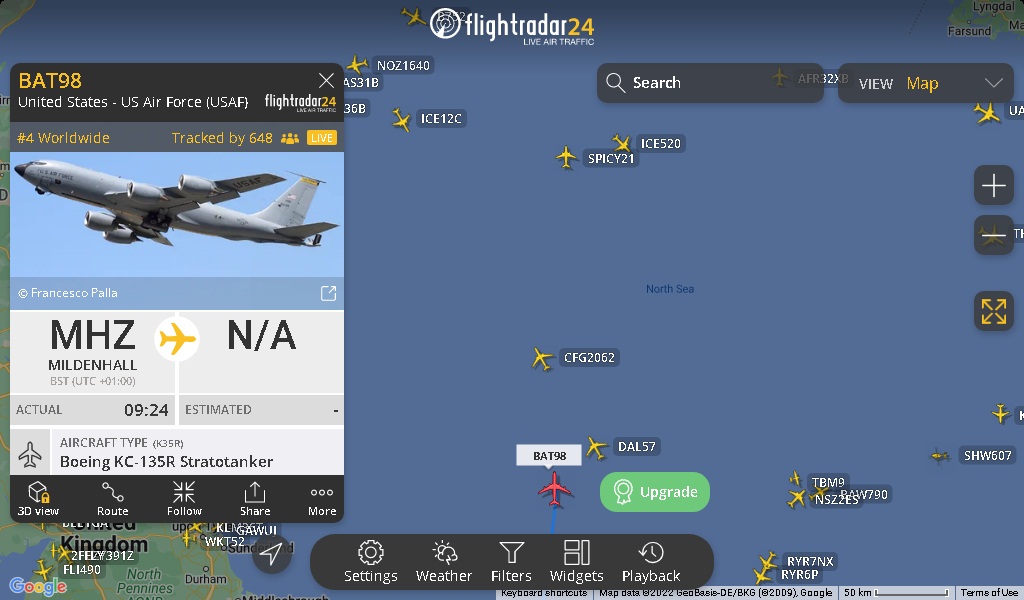Viewport: 1024px width, 600px height.
Task: Close the BAT98 flight panel
Action: tap(326, 80)
